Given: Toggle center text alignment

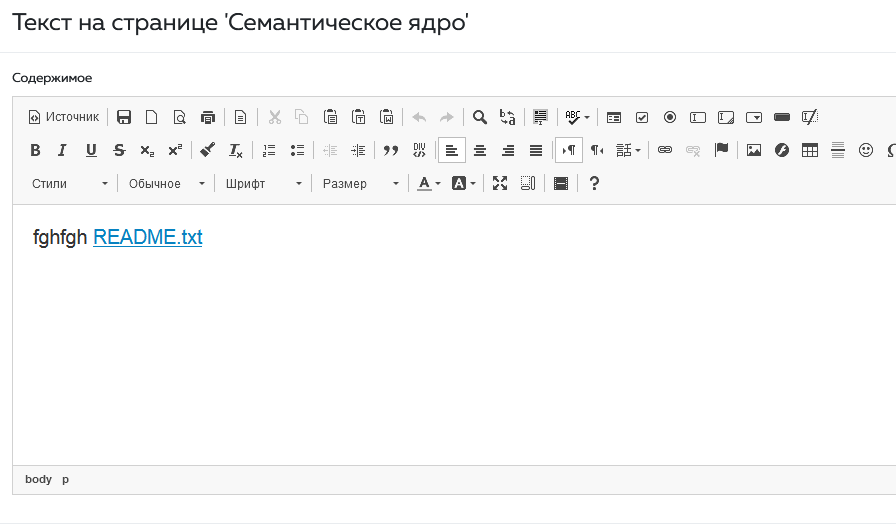Looking at the screenshot, I should [x=480, y=150].
